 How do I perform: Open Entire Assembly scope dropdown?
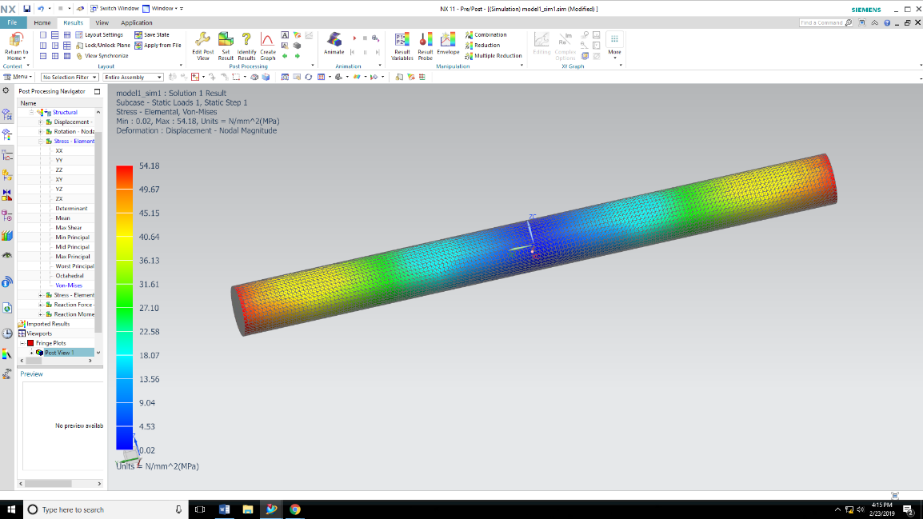coord(132,77)
